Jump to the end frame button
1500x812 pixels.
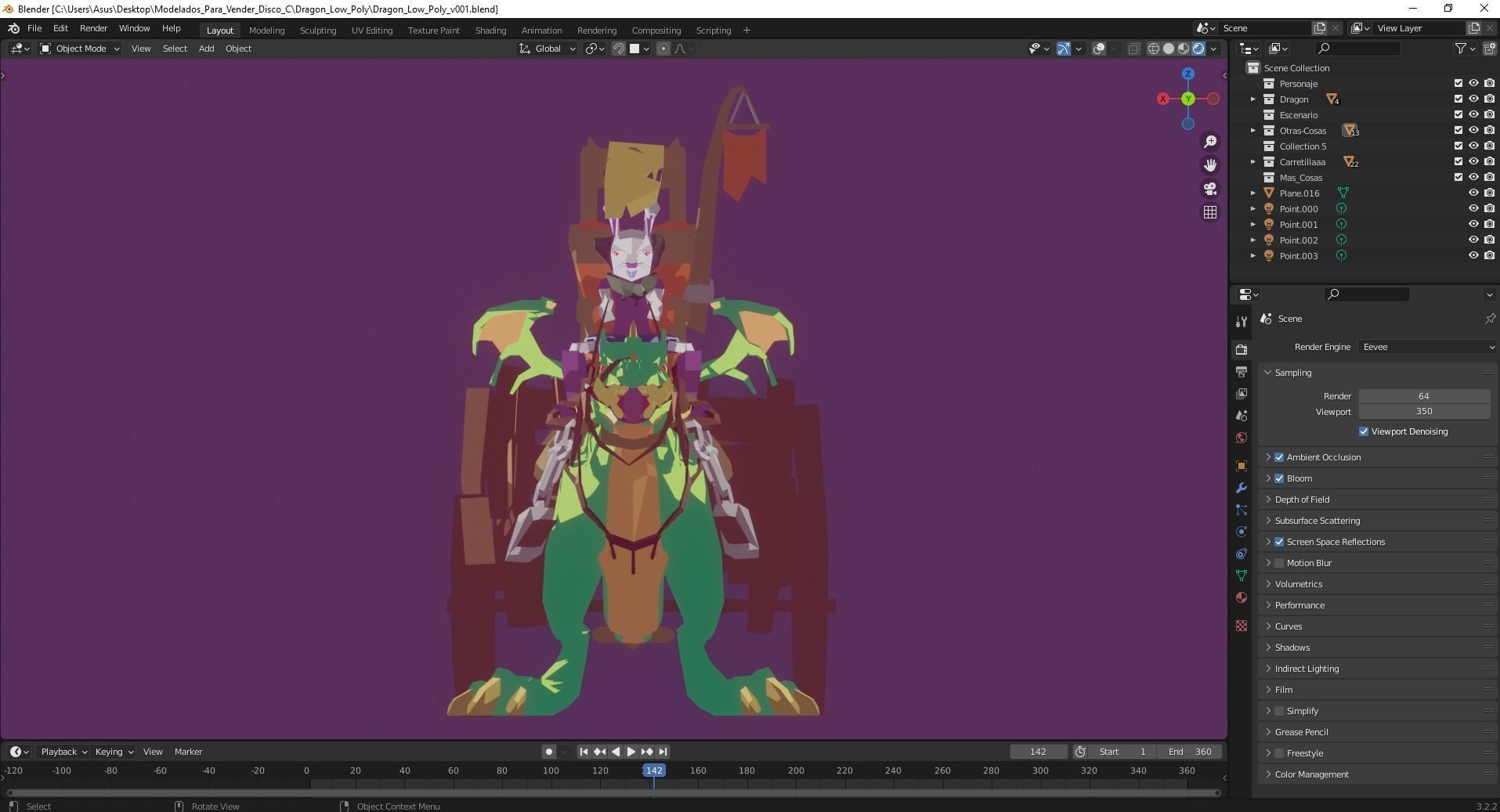(663, 752)
